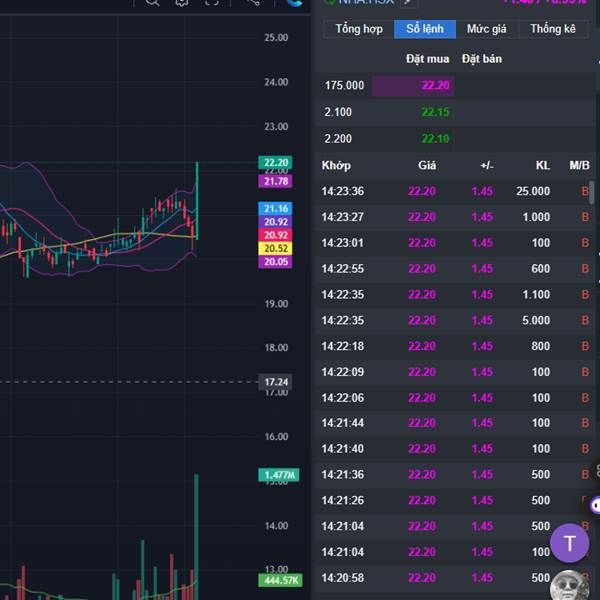Click the 14:21:36 trade row
This screenshot has width=600, height=600.
(455, 474)
